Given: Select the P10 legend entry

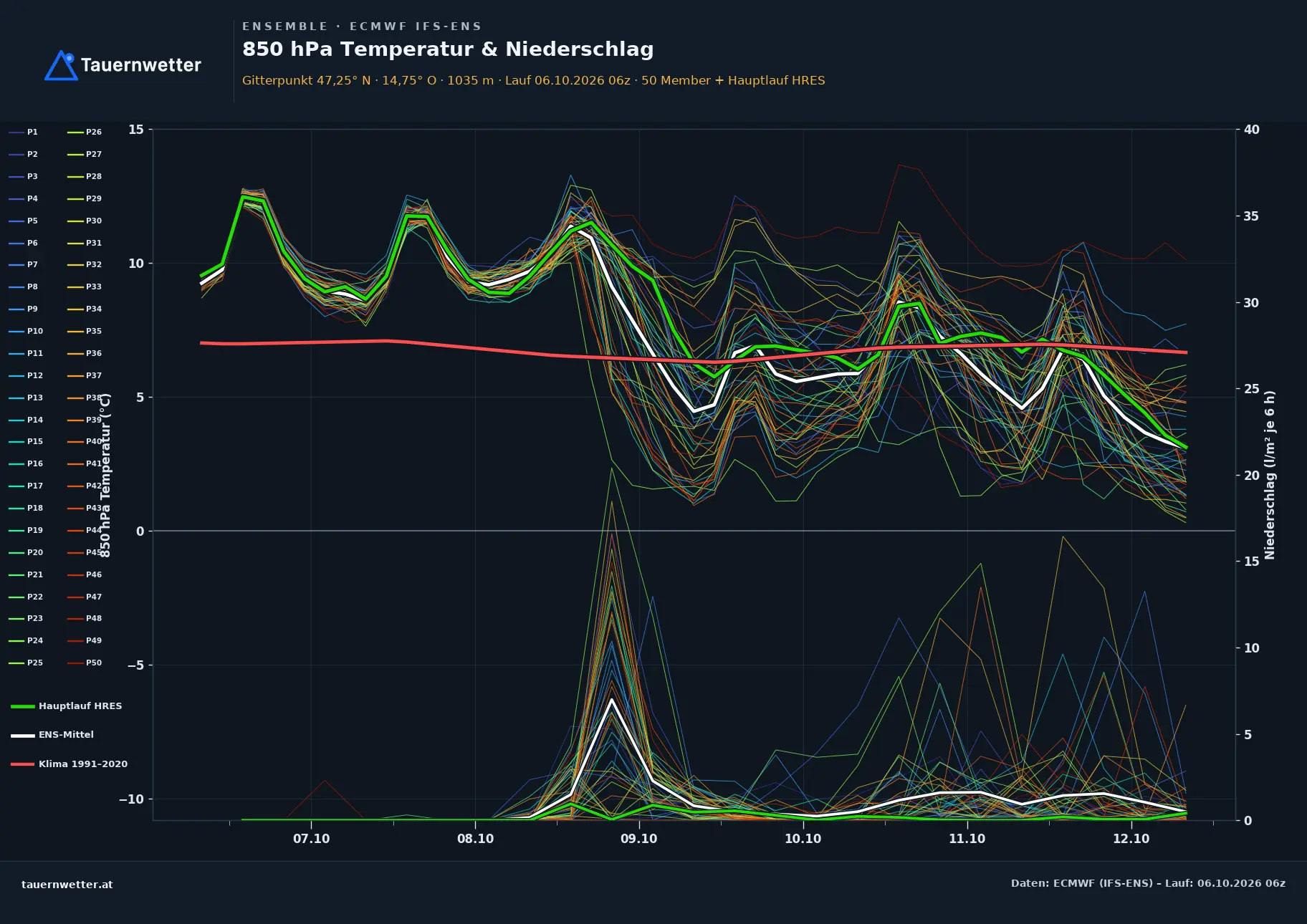Looking at the screenshot, I should click(26, 331).
